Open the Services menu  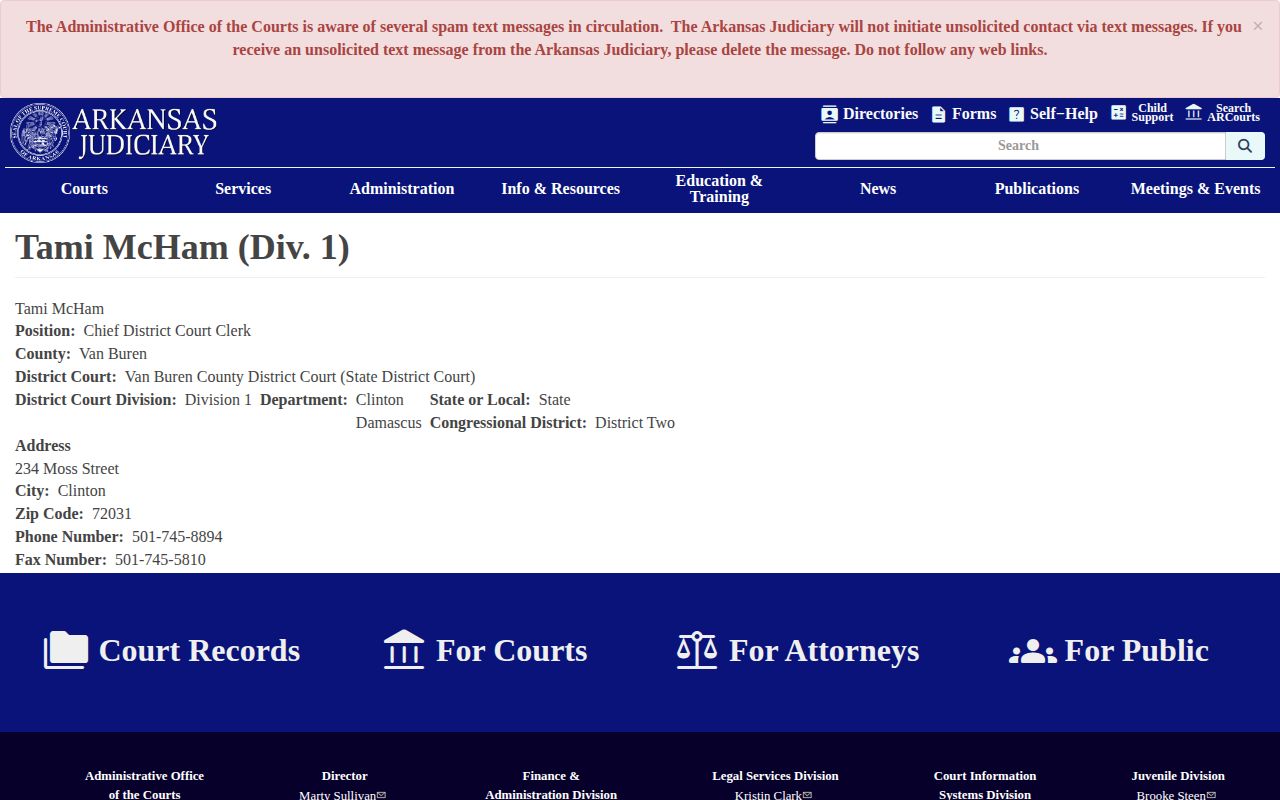[243, 189]
